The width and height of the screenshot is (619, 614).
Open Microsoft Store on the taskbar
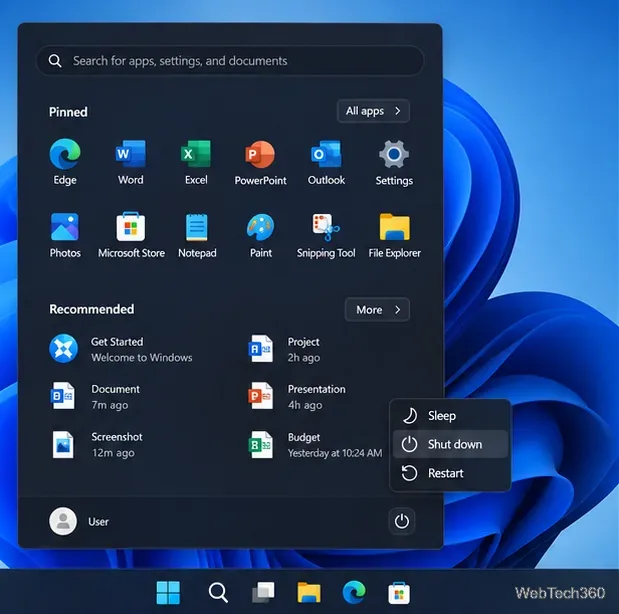399,592
